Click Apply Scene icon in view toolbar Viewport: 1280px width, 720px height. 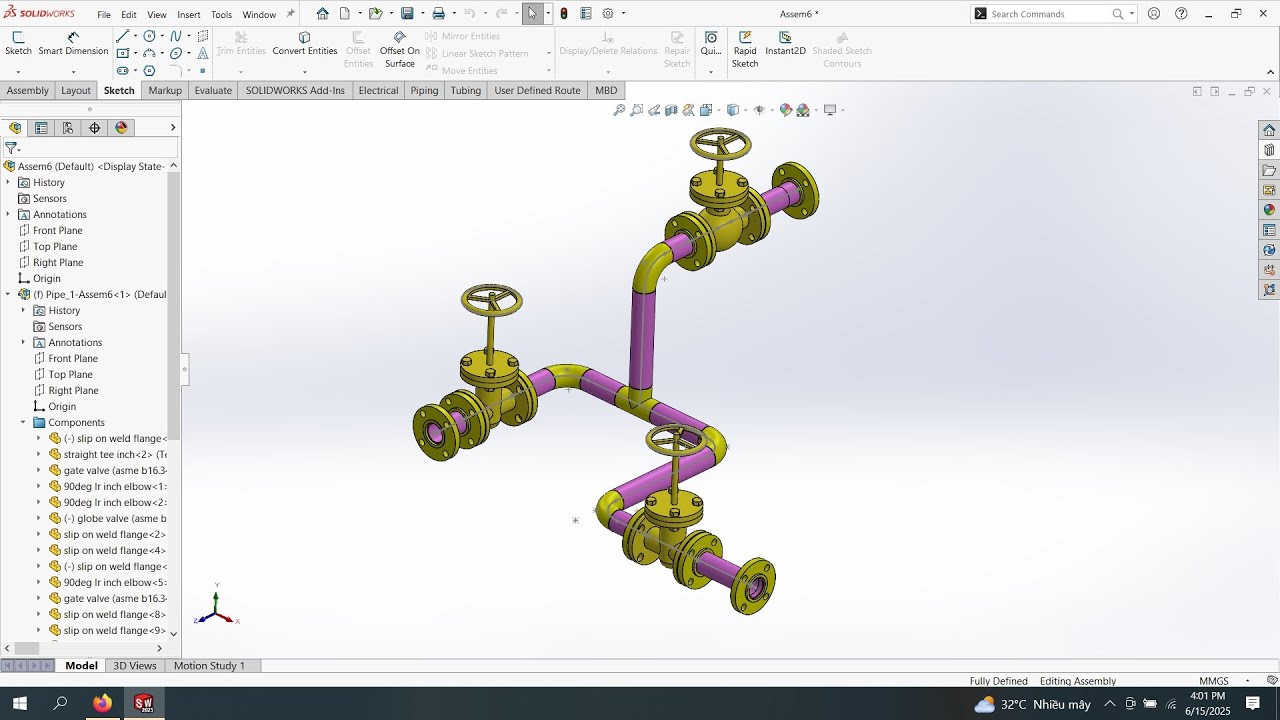point(803,110)
